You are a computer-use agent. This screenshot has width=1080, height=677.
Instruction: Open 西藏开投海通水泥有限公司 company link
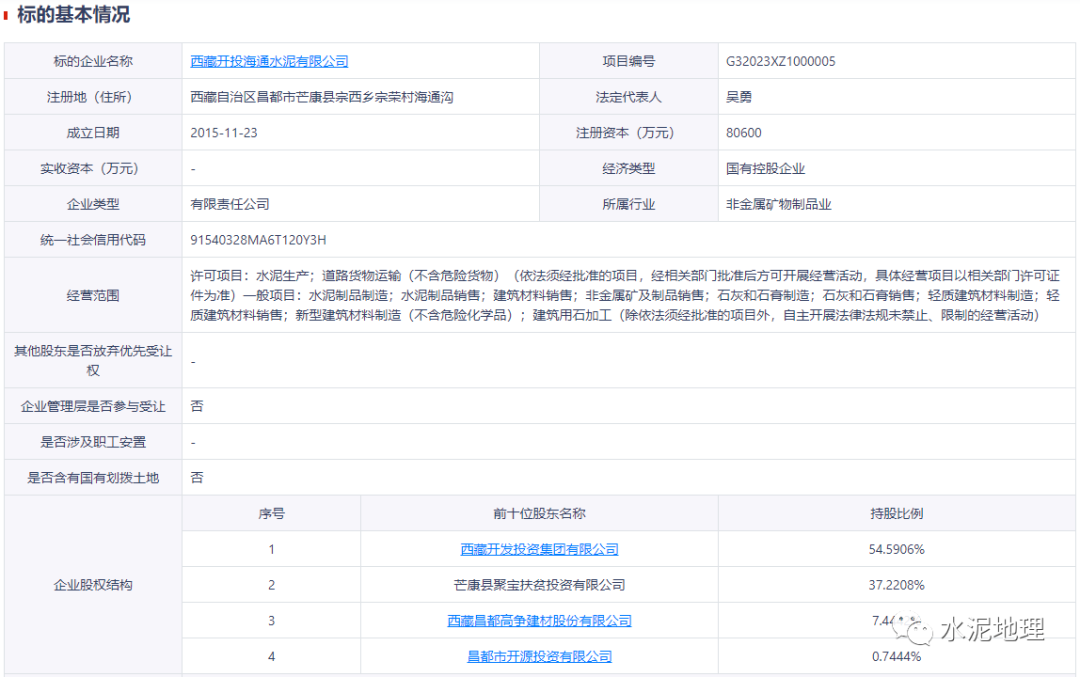269,61
